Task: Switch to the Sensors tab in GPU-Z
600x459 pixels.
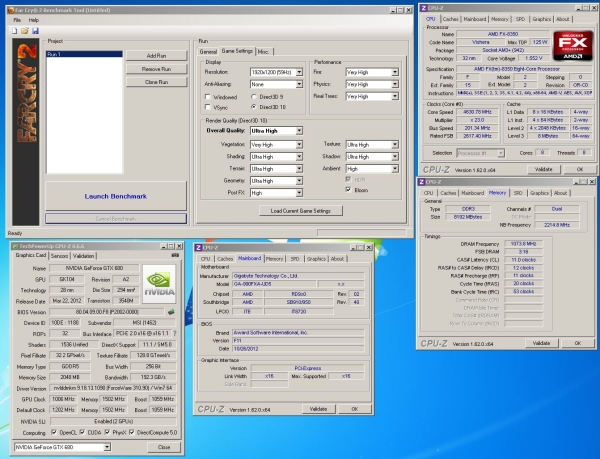Action: (x=59, y=256)
